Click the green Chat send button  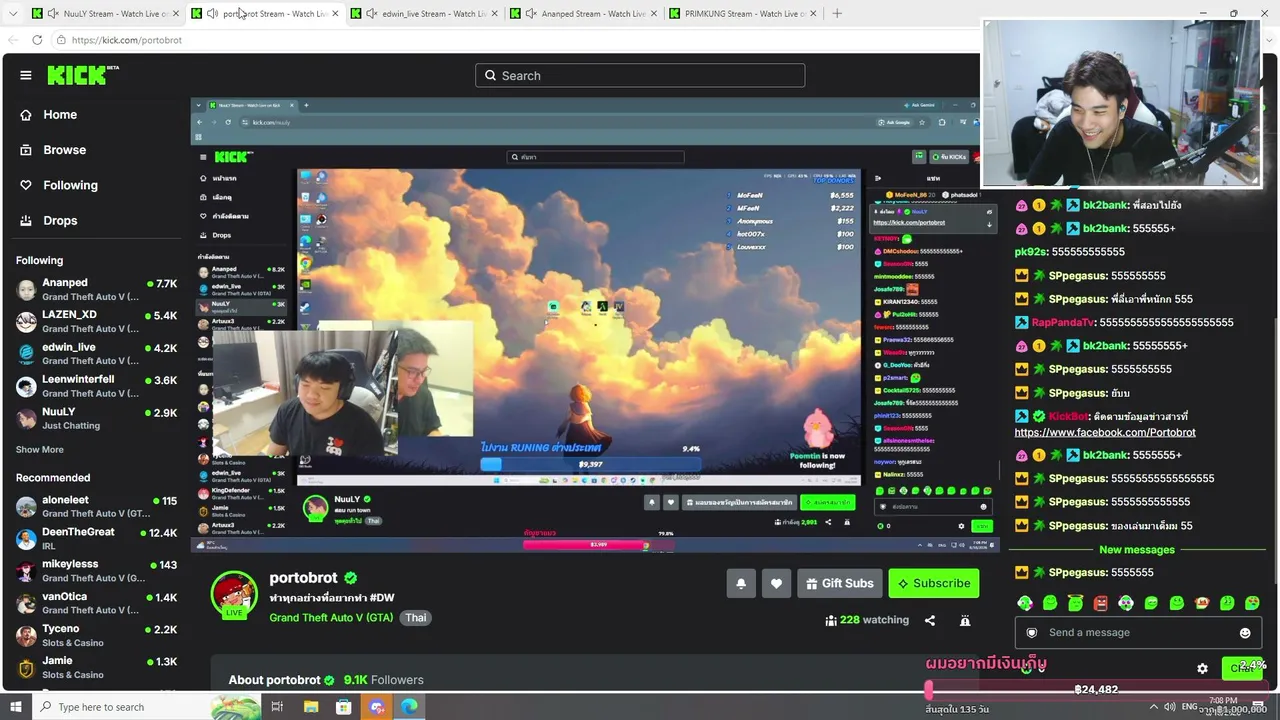(x=1244, y=667)
